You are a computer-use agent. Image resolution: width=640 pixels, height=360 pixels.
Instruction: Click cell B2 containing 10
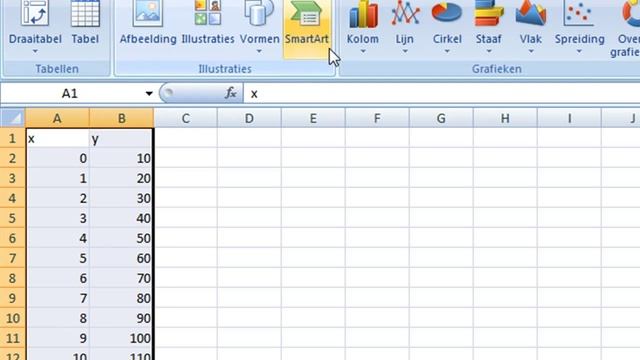coord(121,158)
